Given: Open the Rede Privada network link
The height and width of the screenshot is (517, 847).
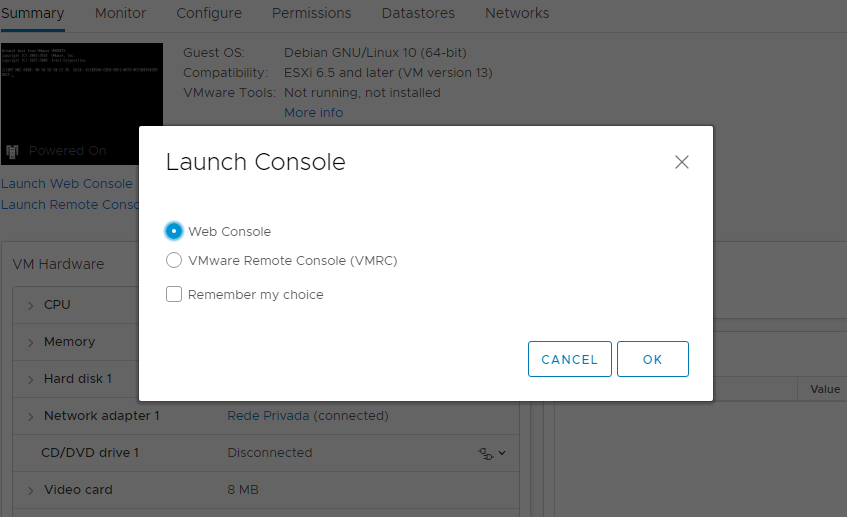Looking at the screenshot, I should [268, 415].
